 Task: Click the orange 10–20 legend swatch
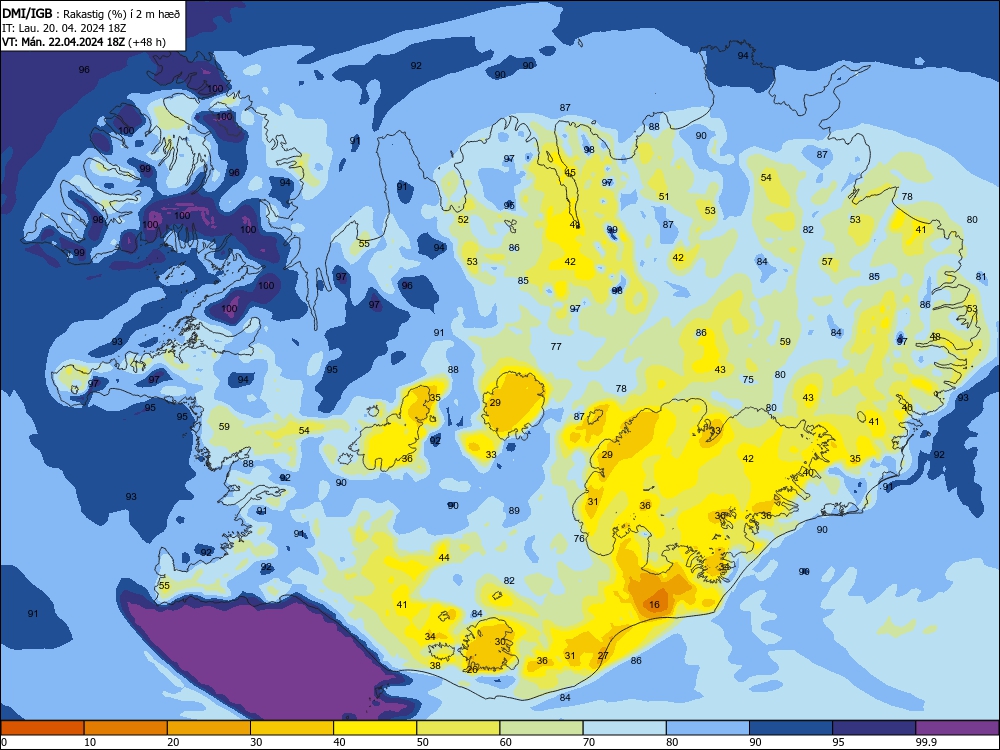(126, 728)
